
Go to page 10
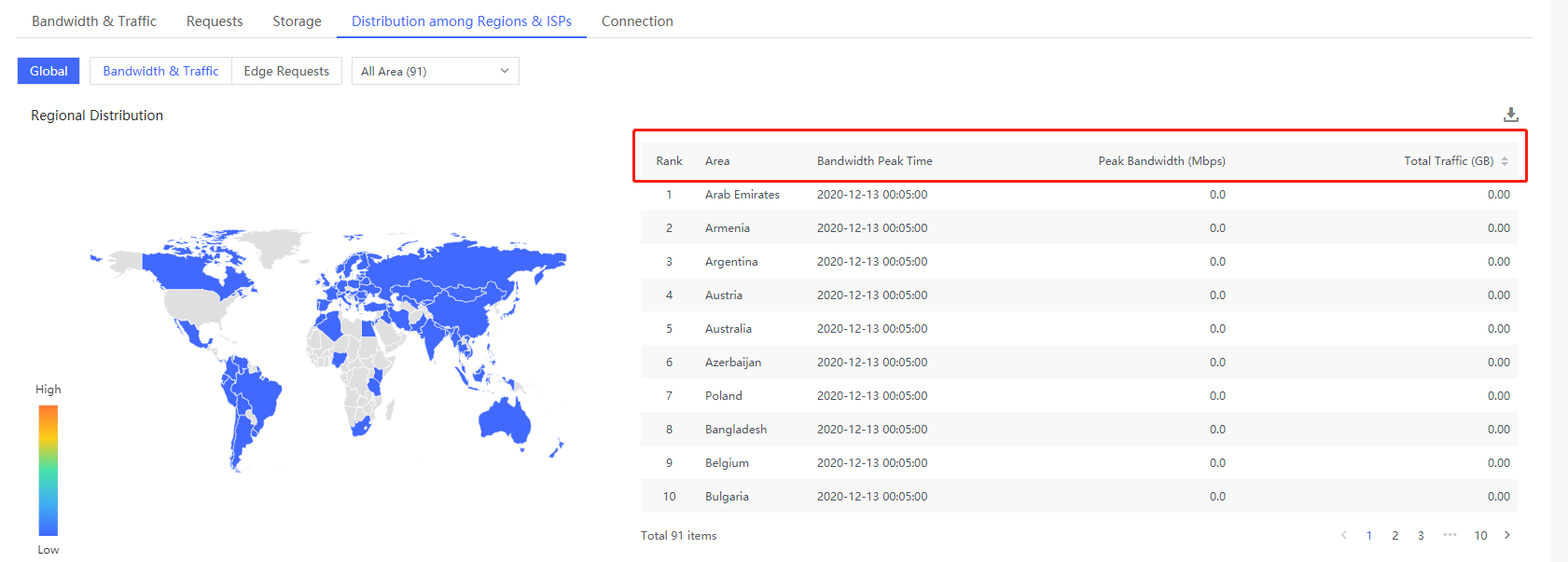[x=1480, y=535]
